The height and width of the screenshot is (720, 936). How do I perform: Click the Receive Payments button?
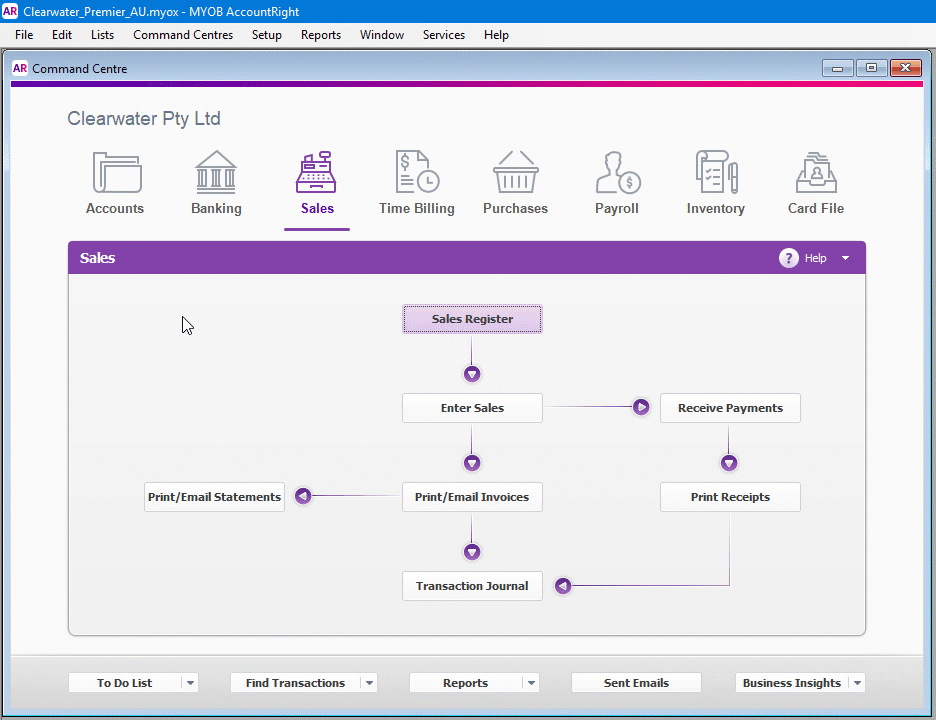(730, 408)
